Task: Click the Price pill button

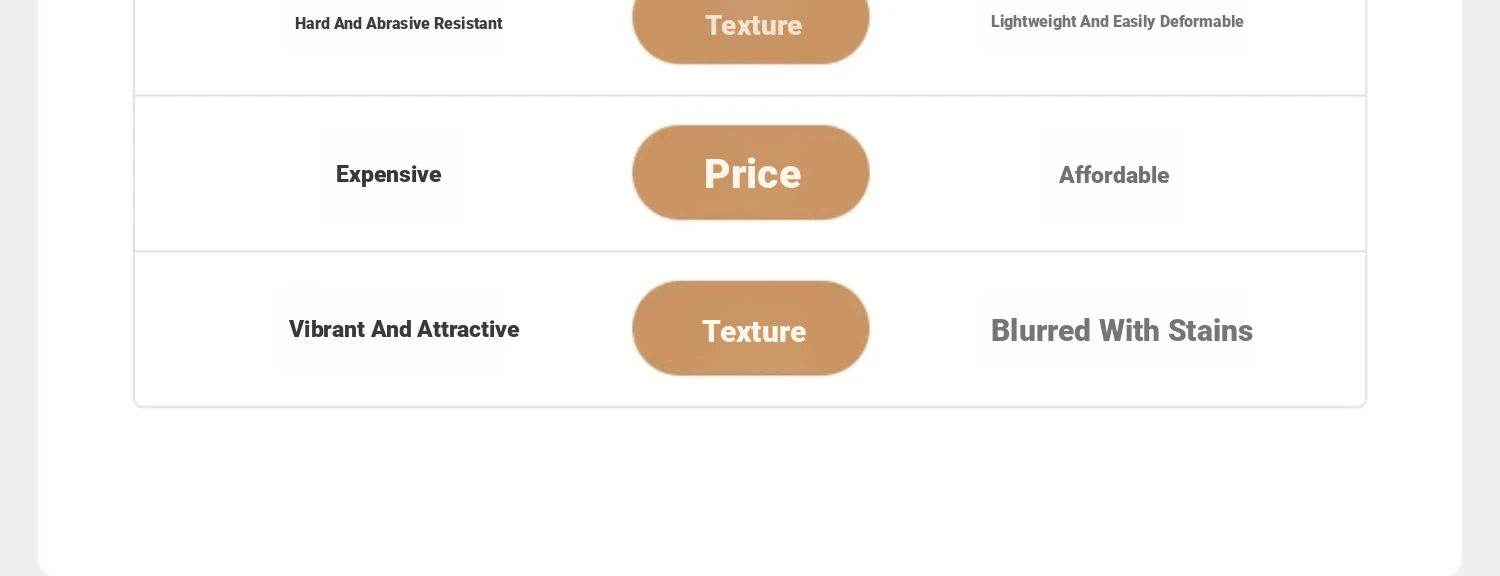Action: tap(751, 173)
